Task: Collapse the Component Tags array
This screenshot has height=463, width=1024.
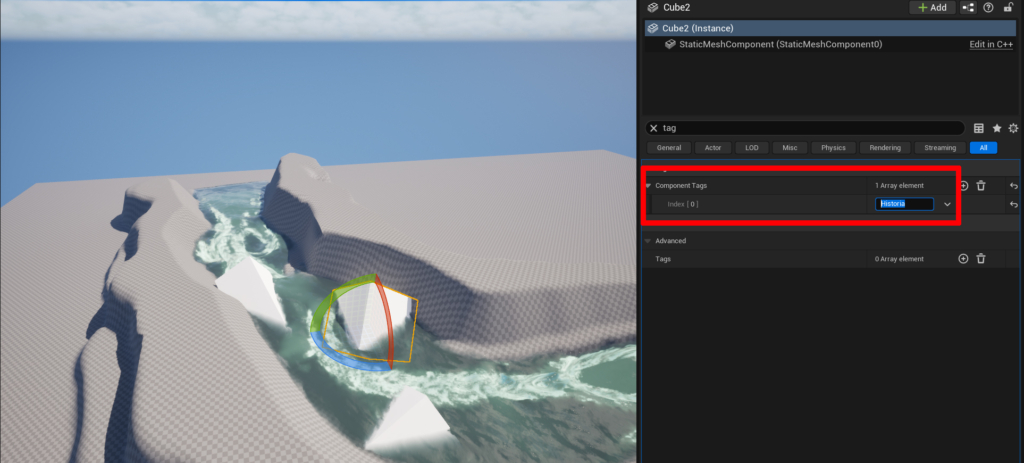Action: (648, 186)
